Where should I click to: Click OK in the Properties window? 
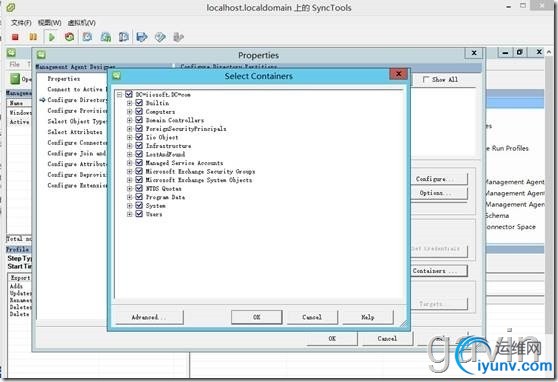(x=332, y=338)
